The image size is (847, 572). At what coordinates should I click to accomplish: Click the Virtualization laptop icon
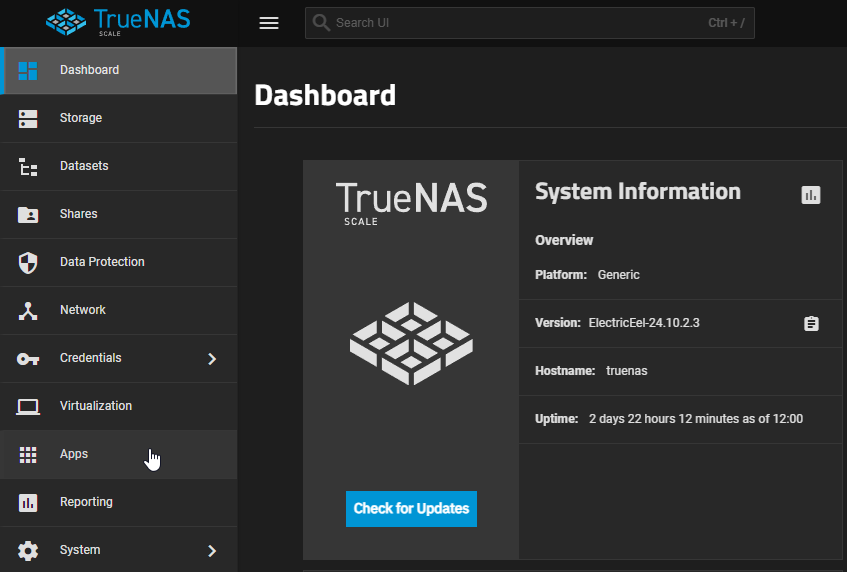pyautogui.click(x=28, y=406)
